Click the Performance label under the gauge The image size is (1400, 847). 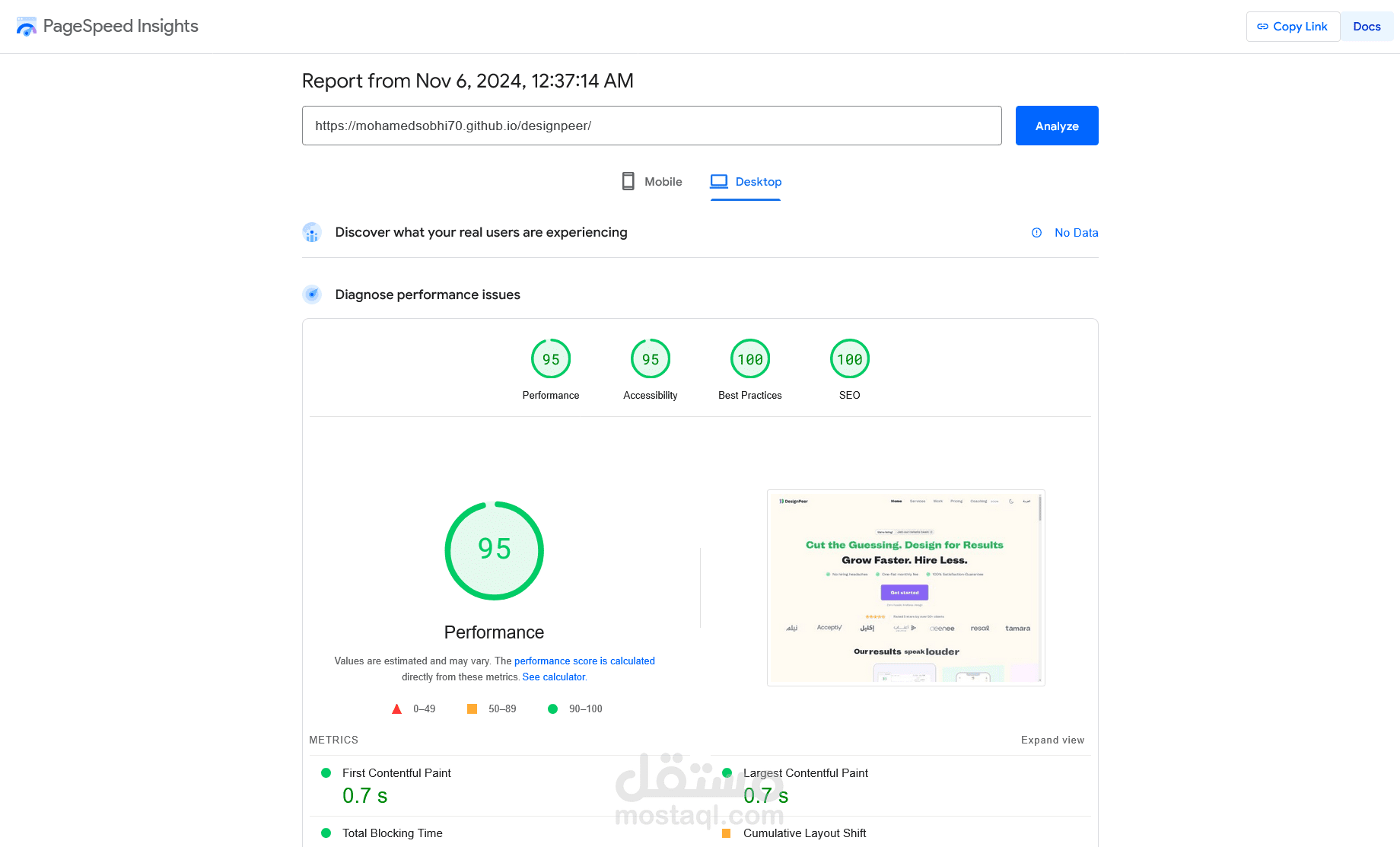pyautogui.click(x=551, y=395)
